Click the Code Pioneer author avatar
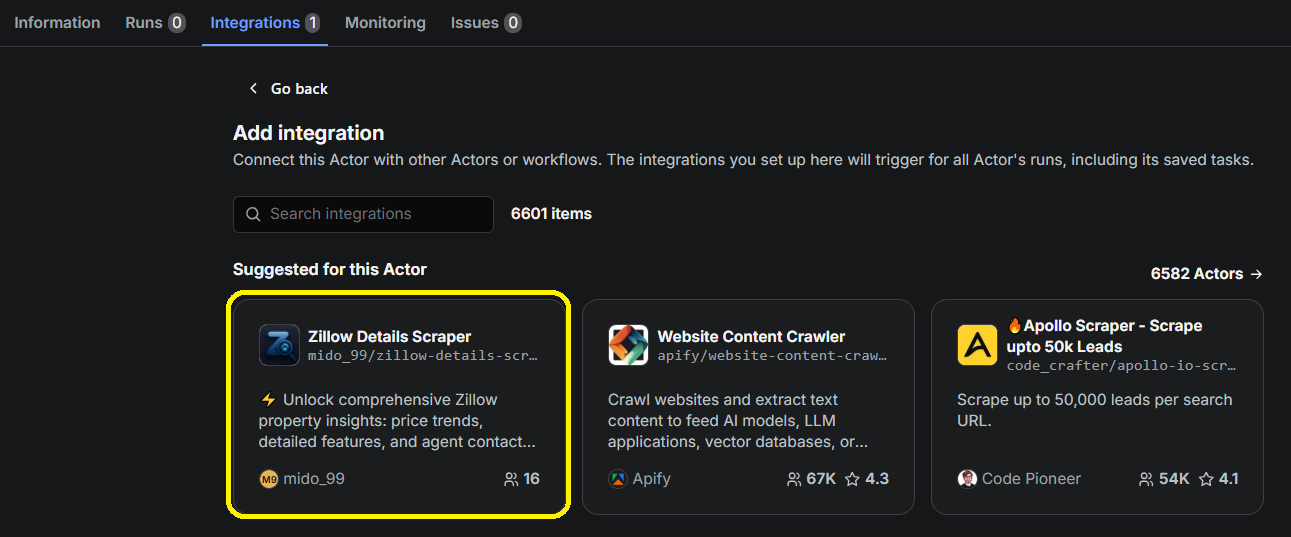The height and width of the screenshot is (537, 1291). coord(966,479)
